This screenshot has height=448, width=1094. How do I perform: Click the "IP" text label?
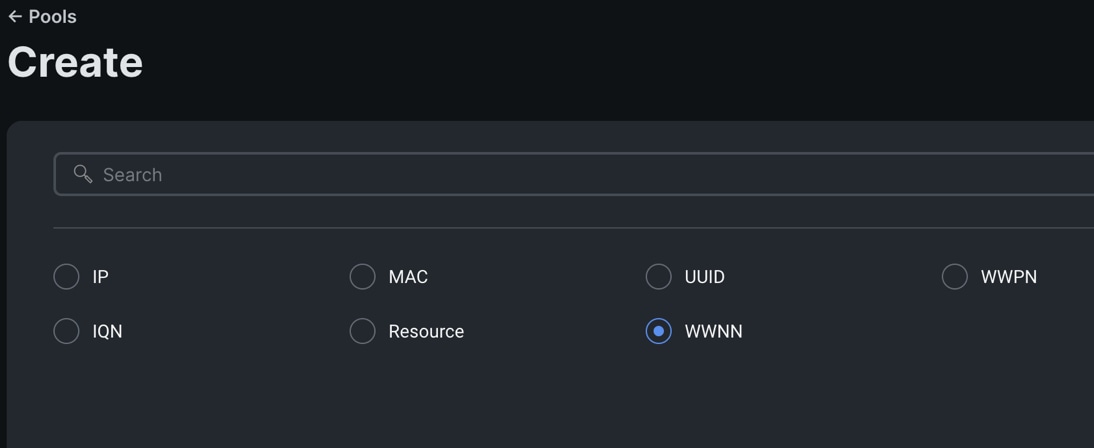click(100, 277)
